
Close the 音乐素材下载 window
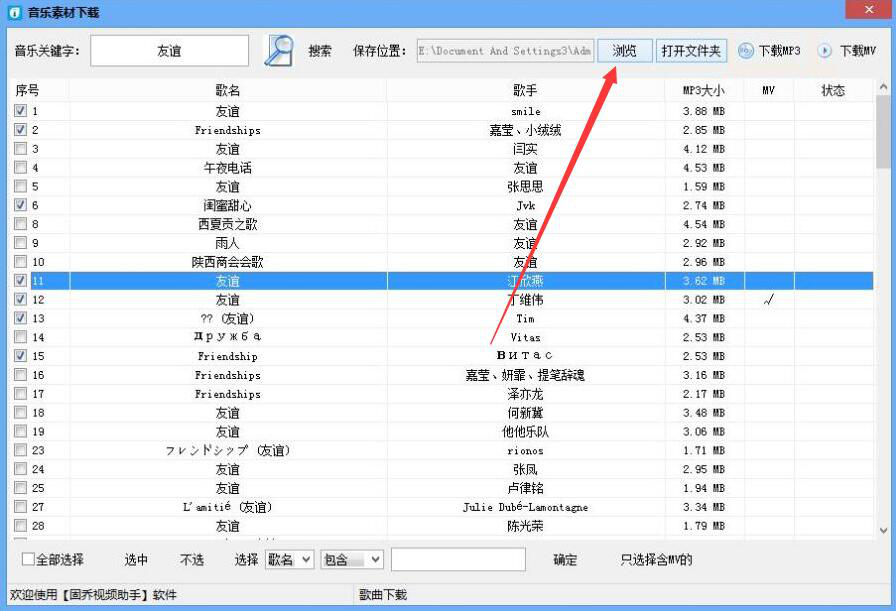[x=869, y=10]
